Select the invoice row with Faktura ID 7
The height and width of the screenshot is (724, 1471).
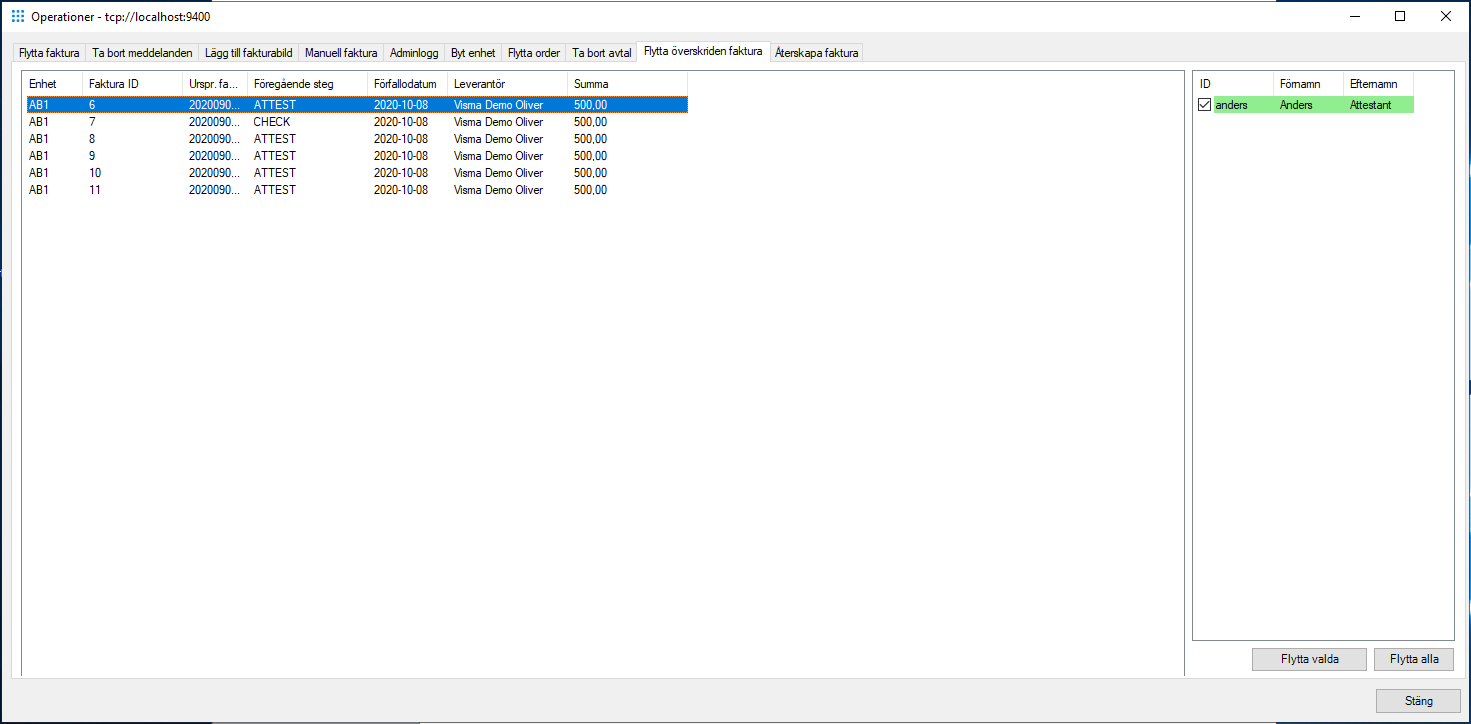coord(300,121)
